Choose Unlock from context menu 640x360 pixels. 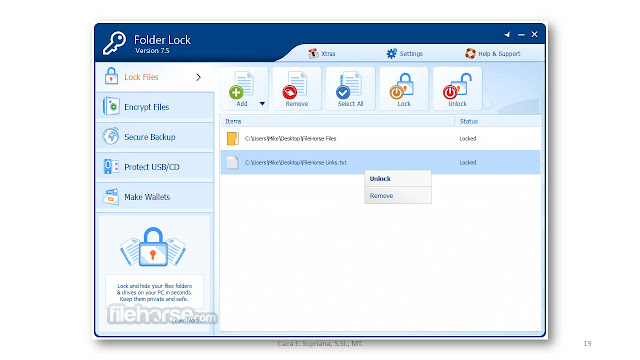point(398,179)
